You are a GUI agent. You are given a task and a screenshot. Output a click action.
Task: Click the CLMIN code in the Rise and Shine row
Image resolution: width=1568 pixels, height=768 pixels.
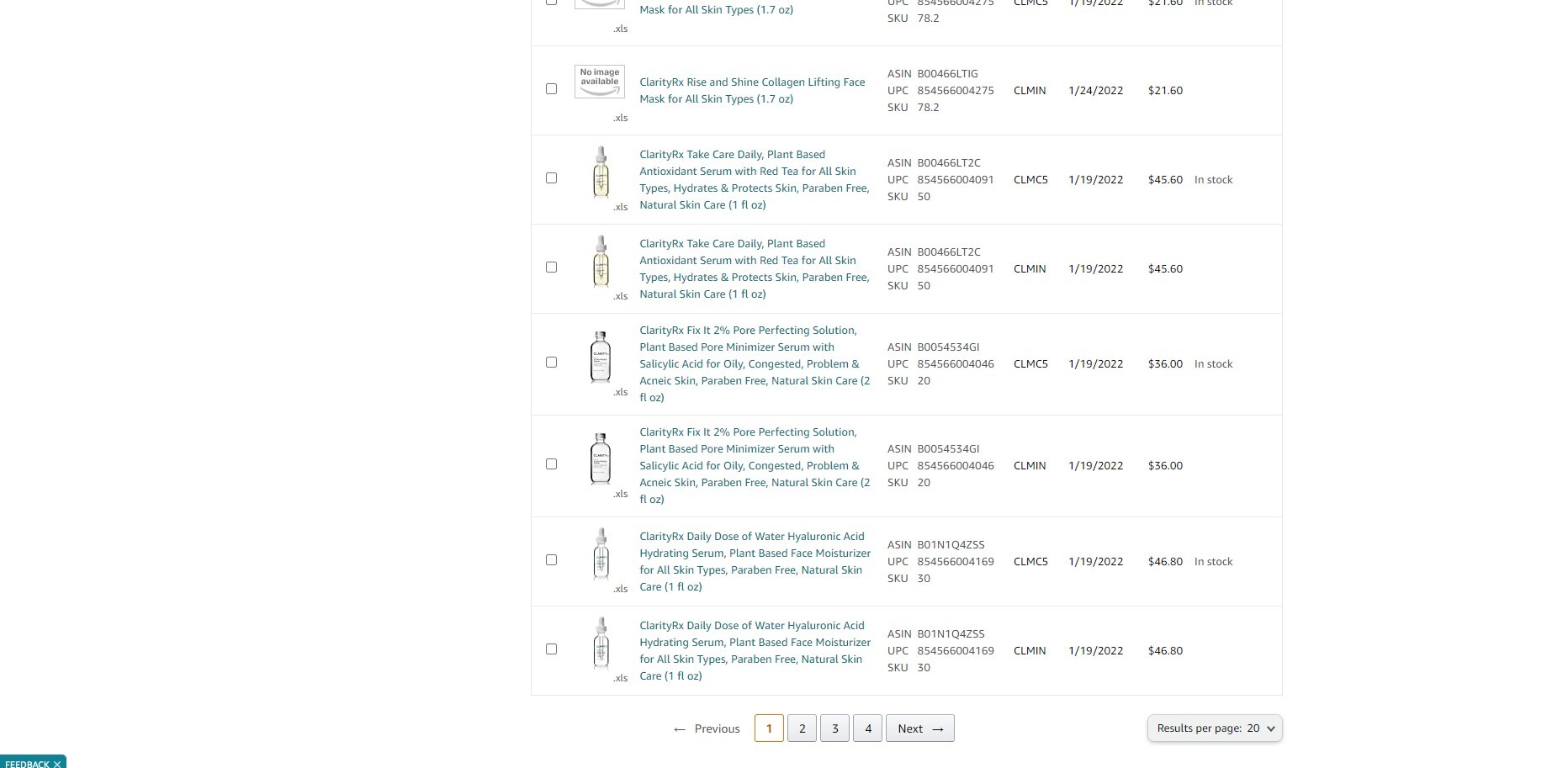click(x=1030, y=90)
